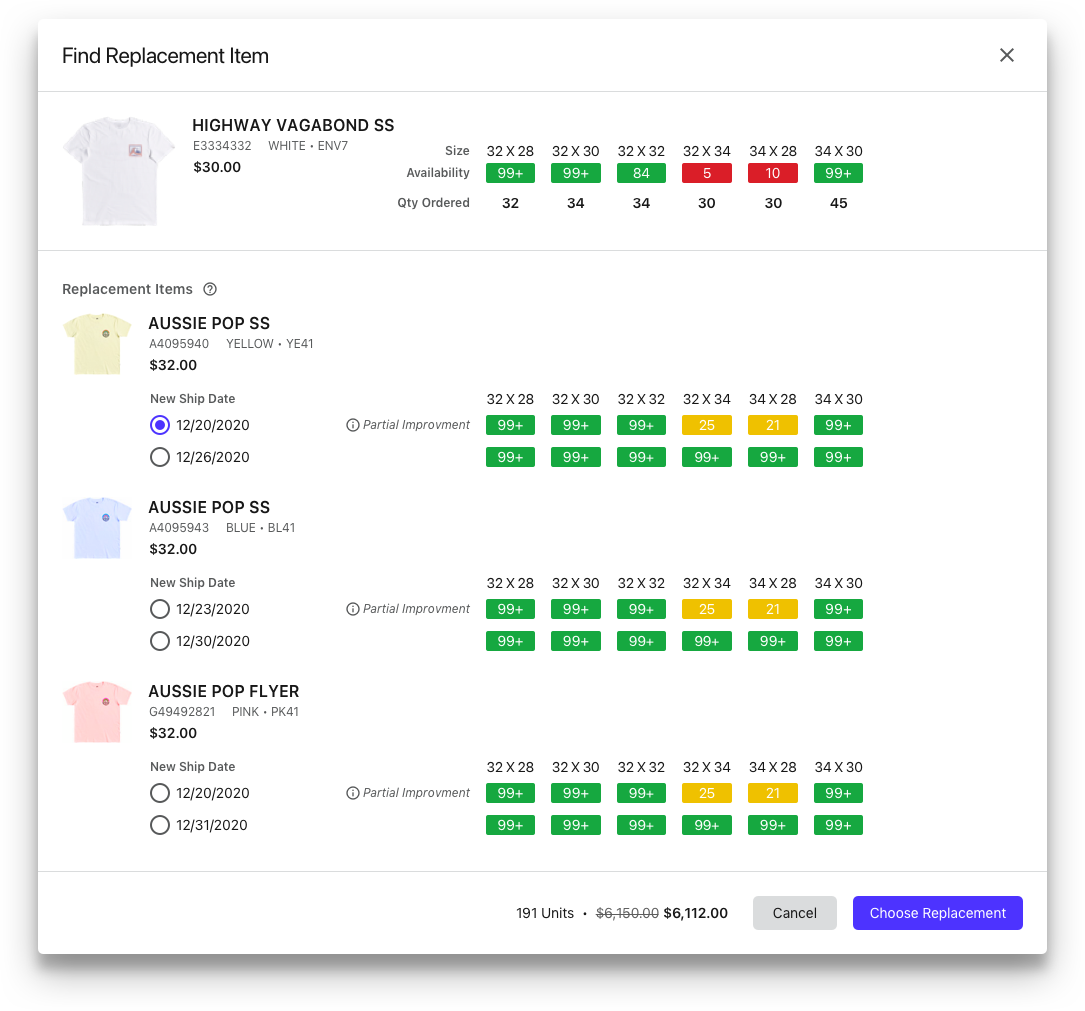Click info icon beside pink shirt Partial Improvement
This screenshot has height=1011, width=1085.
pyautogui.click(x=352, y=793)
